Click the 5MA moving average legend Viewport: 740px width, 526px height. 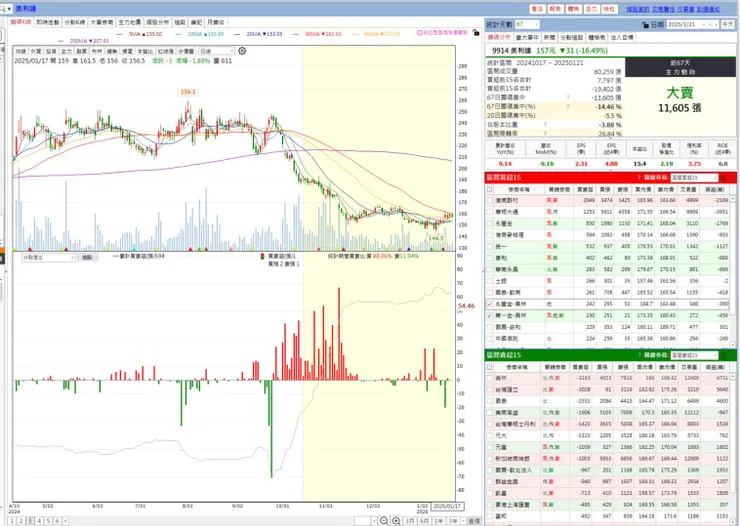coord(139,34)
